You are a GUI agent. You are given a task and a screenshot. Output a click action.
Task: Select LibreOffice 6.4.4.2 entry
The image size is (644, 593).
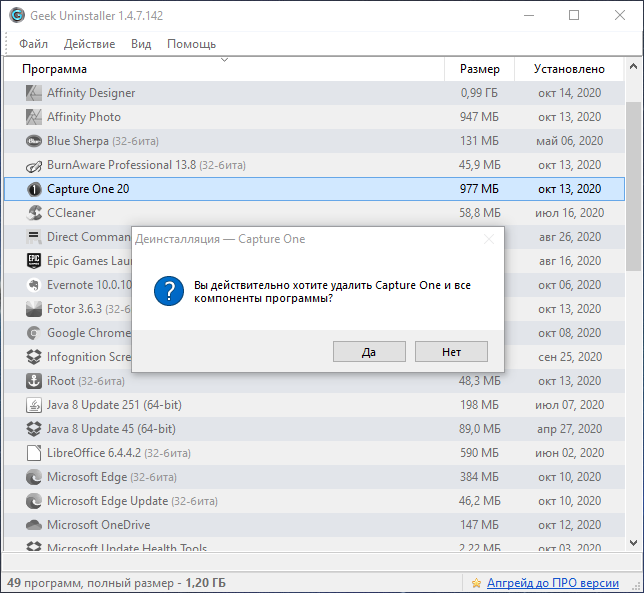coord(119,453)
